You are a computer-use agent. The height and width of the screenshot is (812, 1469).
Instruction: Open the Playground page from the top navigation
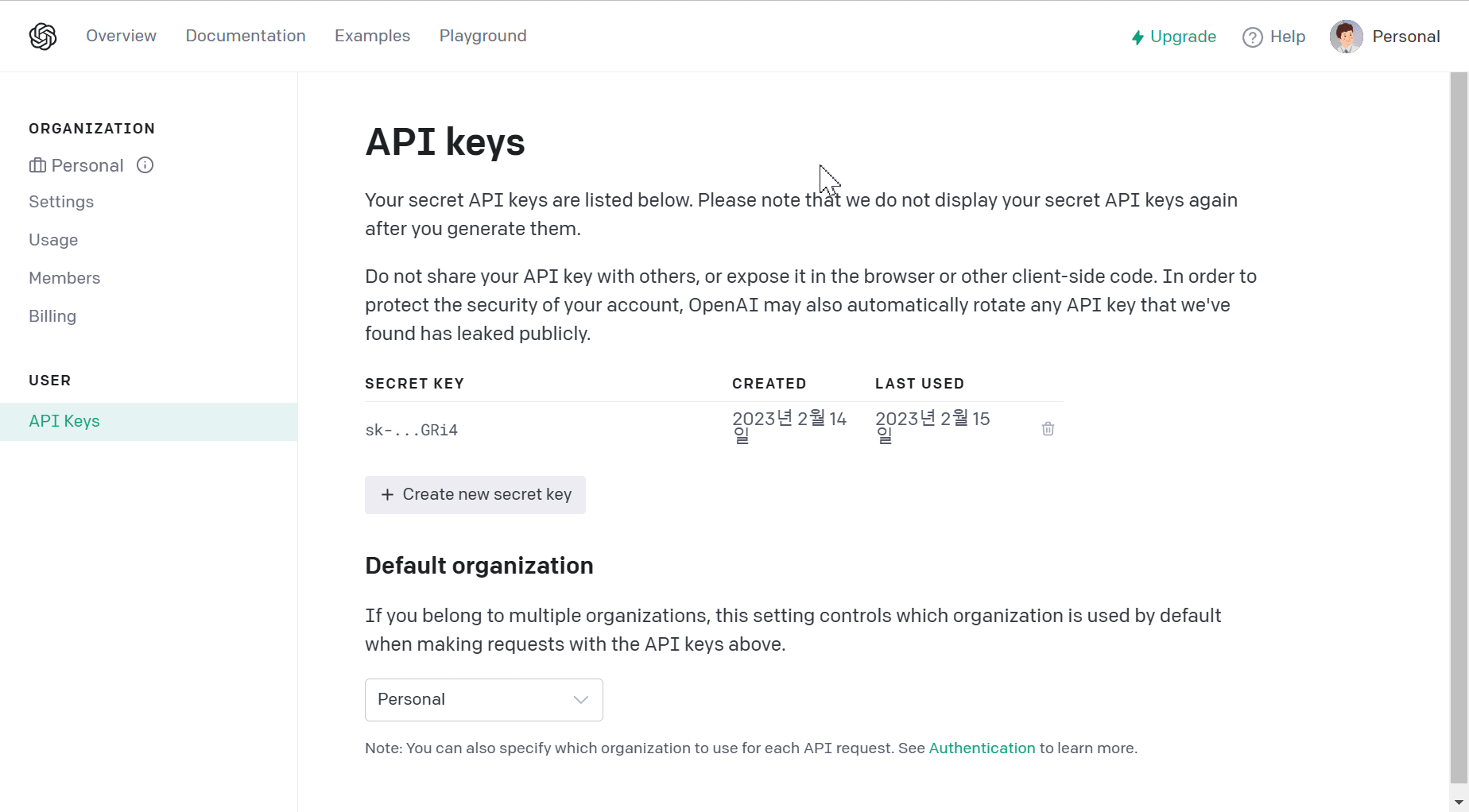coord(483,36)
